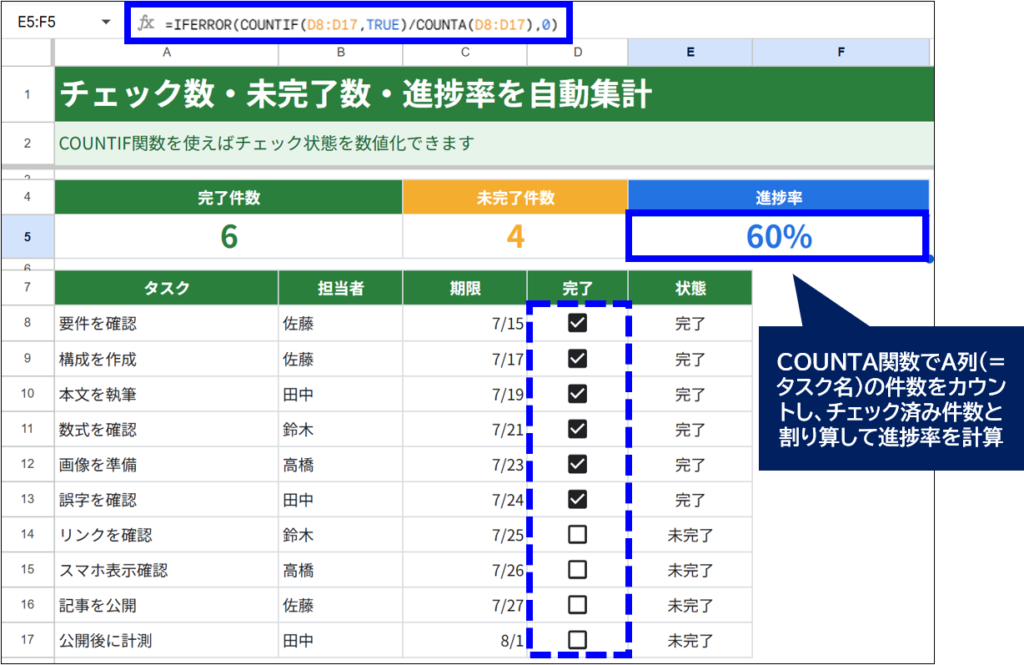1024x665 pixels.
Task: Select the task cell リンクを確認
Action: 167,535
